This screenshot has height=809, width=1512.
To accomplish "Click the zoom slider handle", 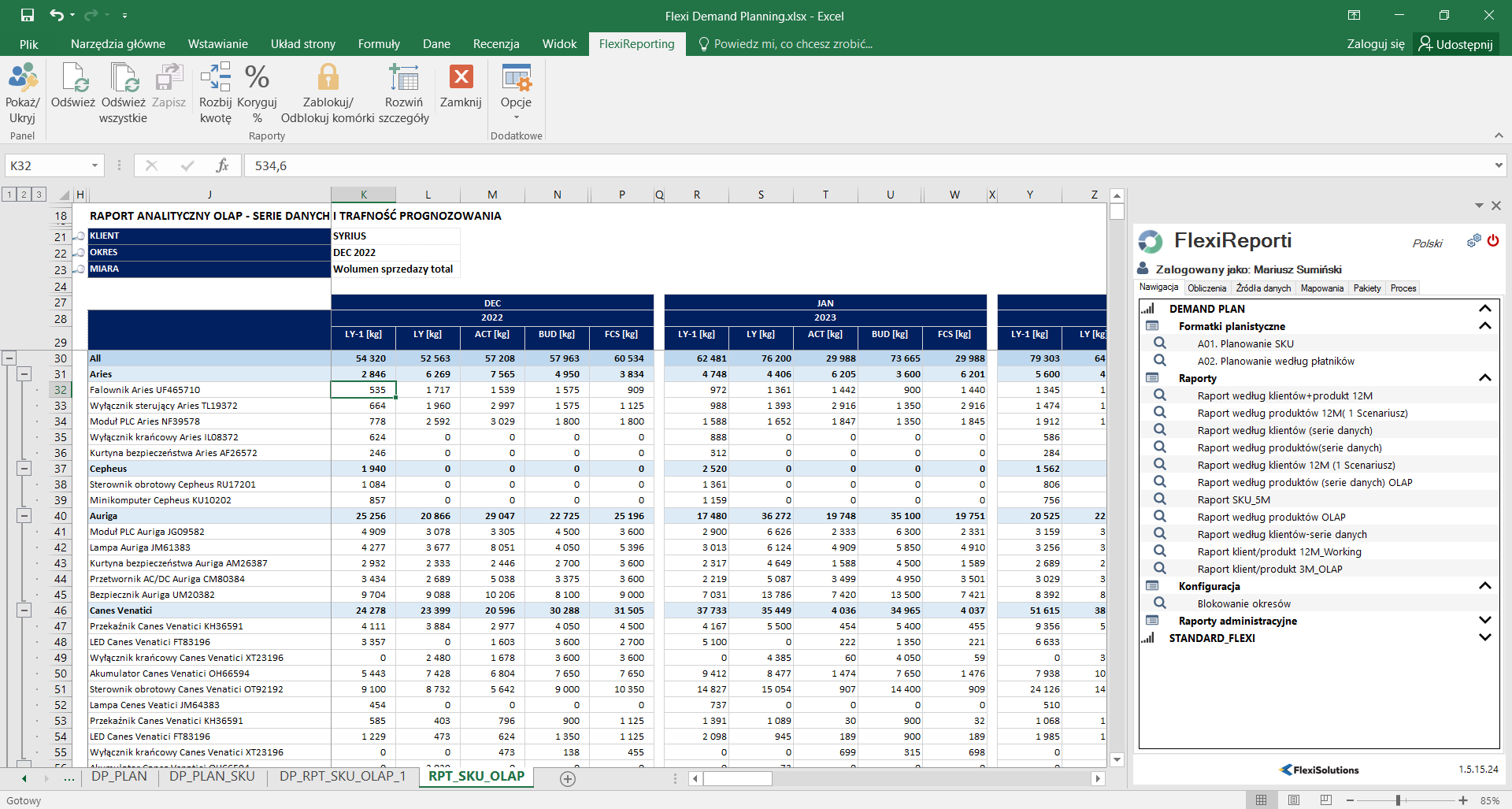I will click(1398, 800).
